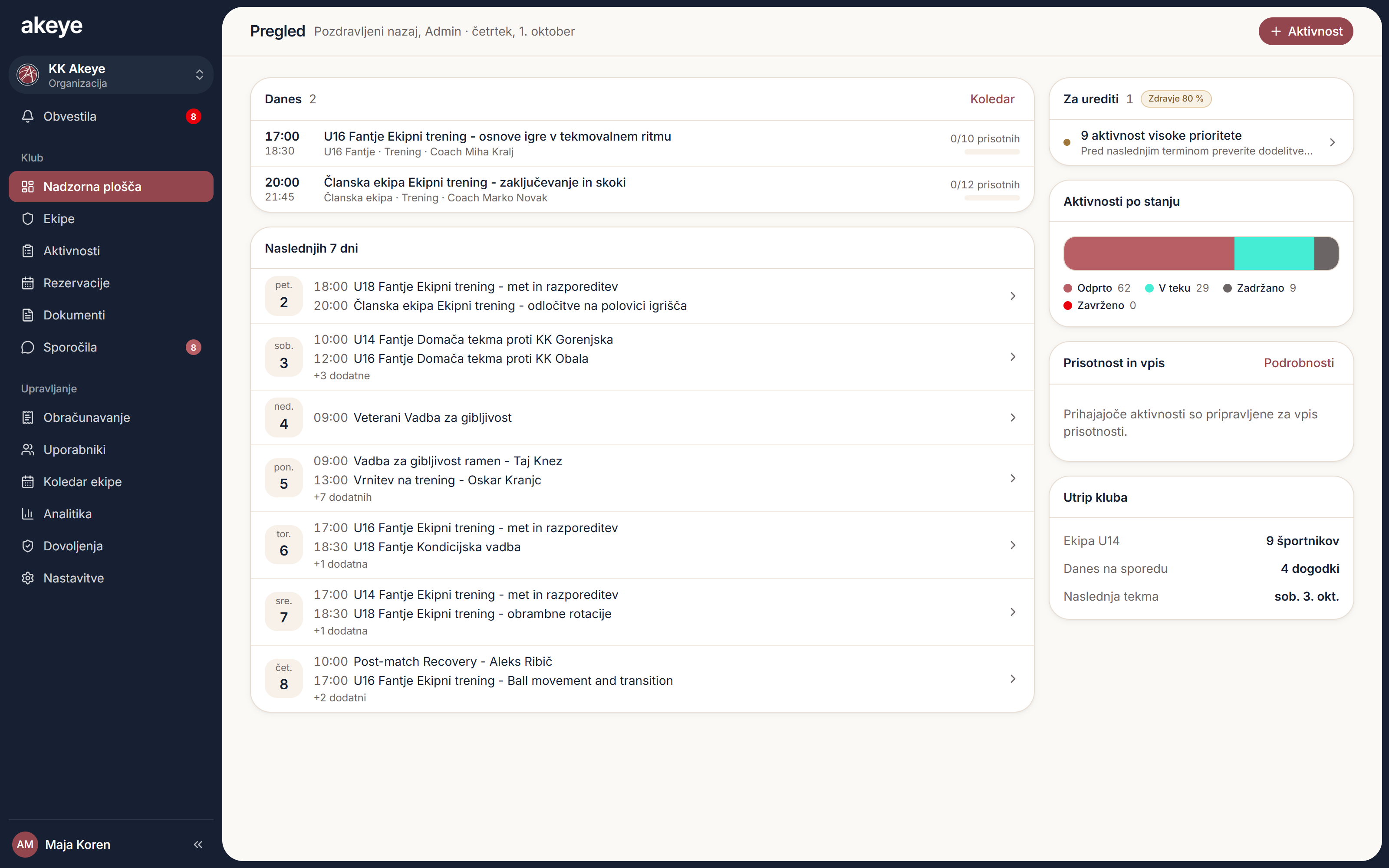Expand Tuesday 6 schedule row chevron
The height and width of the screenshot is (868, 1389).
[x=1013, y=545]
